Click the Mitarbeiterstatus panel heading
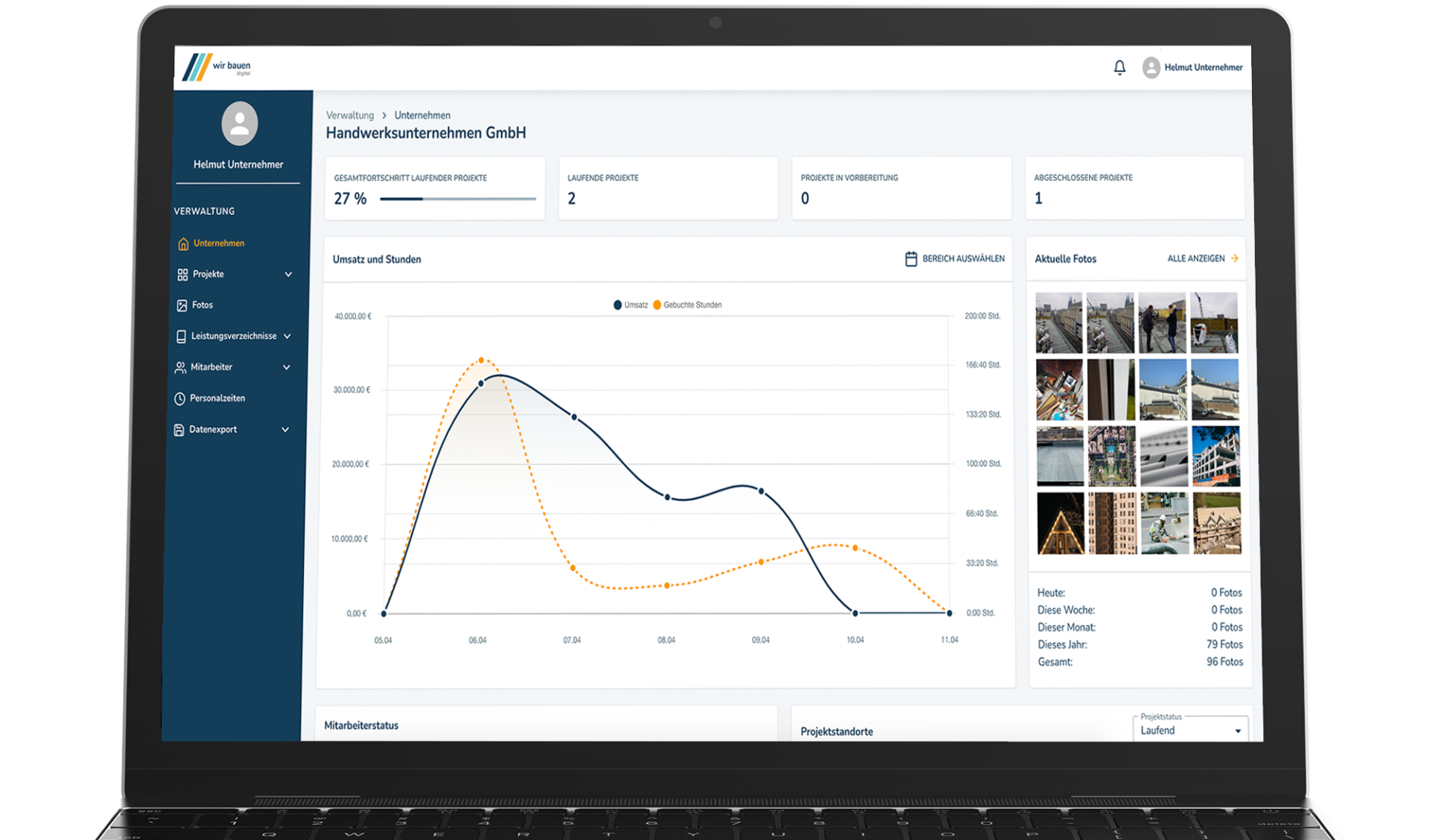The width and height of the screenshot is (1430, 840). [361, 725]
